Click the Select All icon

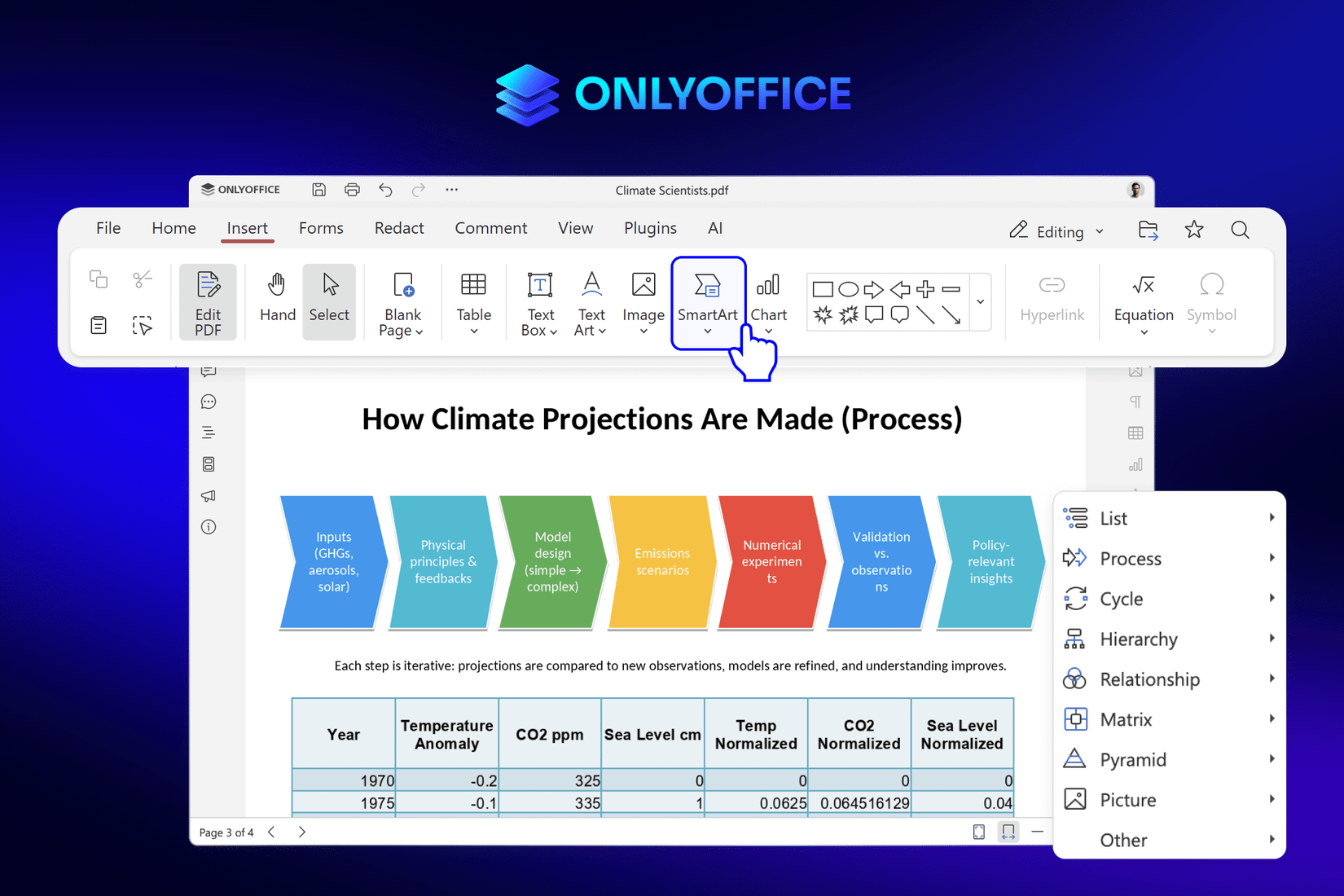(143, 325)
